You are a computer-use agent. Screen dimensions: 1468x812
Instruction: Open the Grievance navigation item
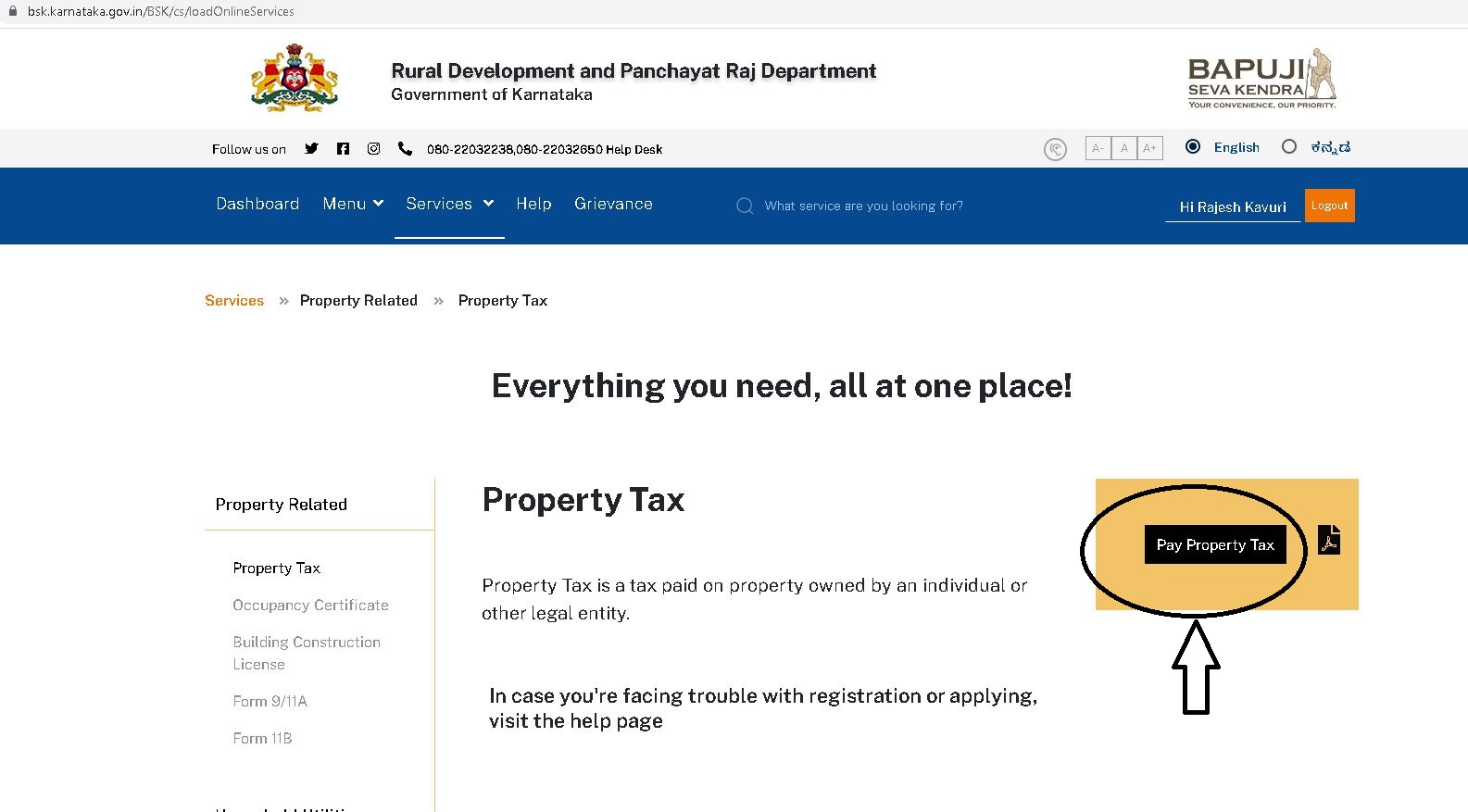click(x=613, y=204)
